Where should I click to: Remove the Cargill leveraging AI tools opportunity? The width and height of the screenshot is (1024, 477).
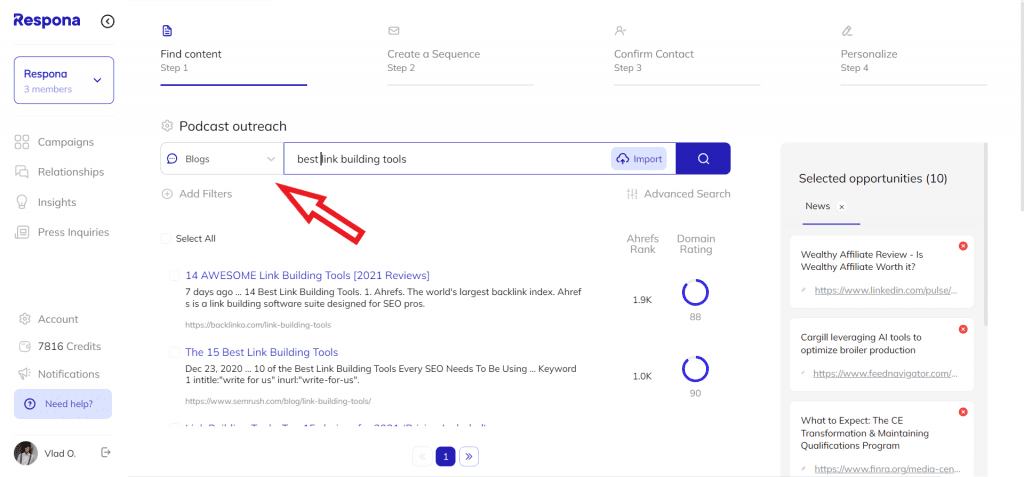[963, 329]
